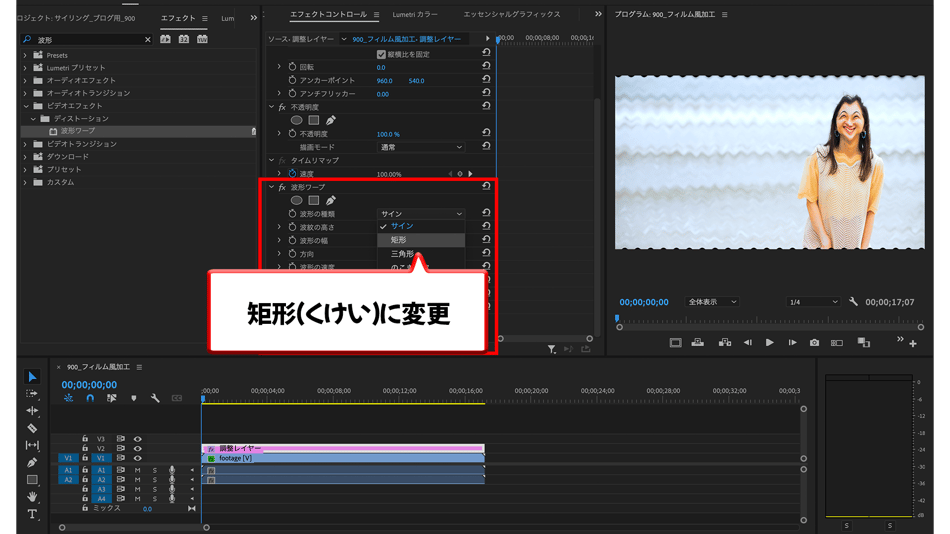Solo audio track A2
The width and height of the screenshot is (950, 534).
coord(154,479)
